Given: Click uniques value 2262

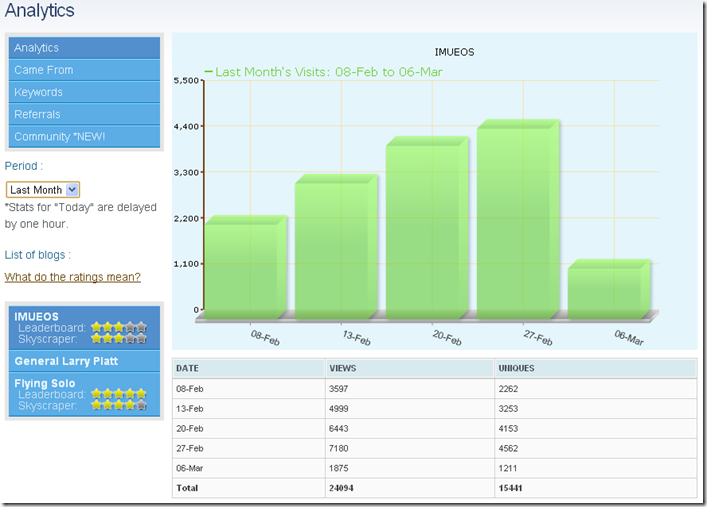Looking at the screenshot, I should pyautogui.click(x=508, y=389).
